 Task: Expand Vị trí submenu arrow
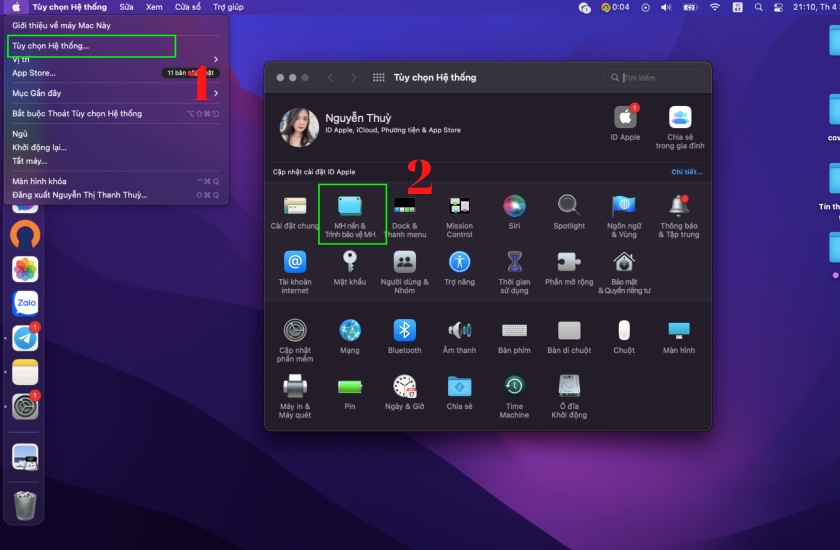point(216,59)
